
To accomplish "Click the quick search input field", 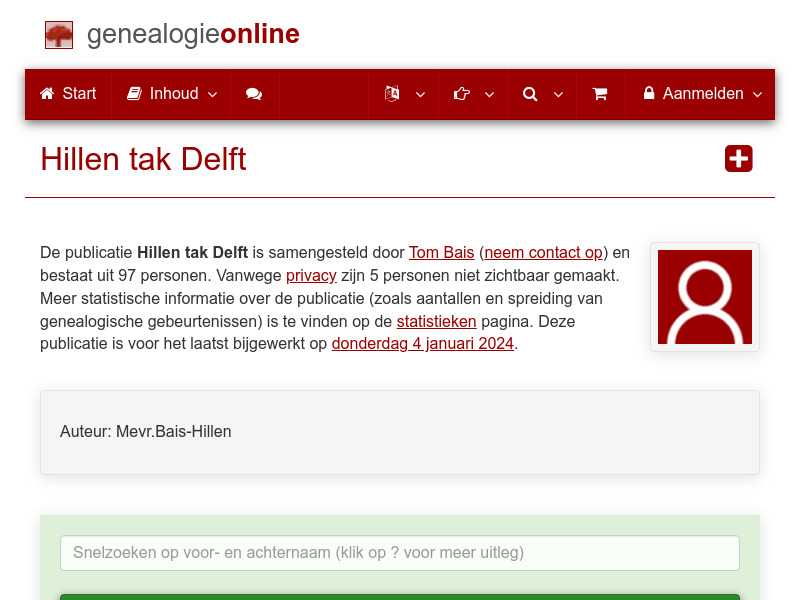I will pyautogui.click(x=399, y=553).
